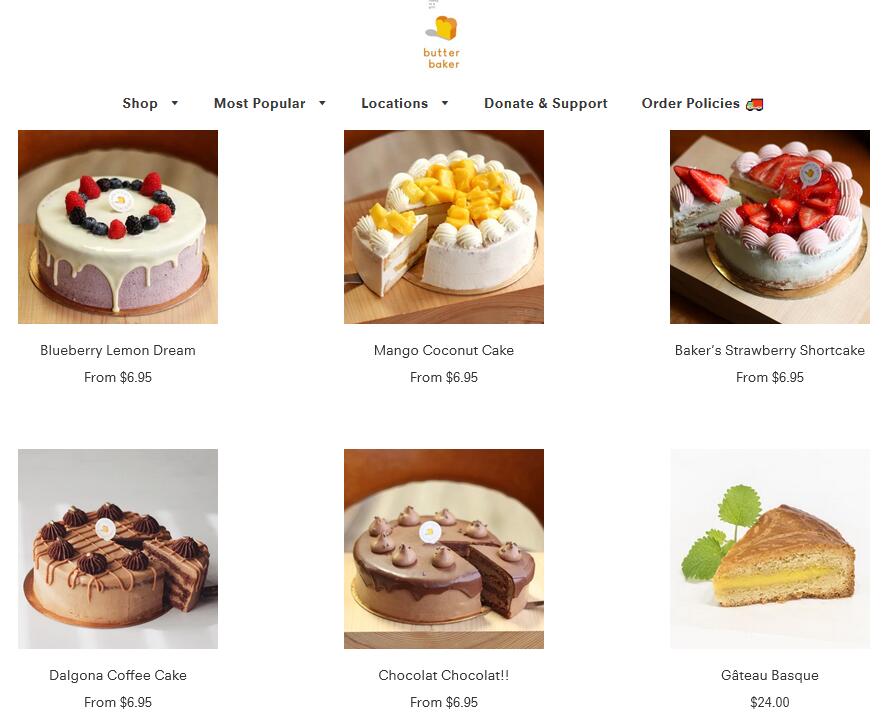
Task: Open the Blueberry Lemon Dream product link
Action: [x=118, y=350]
